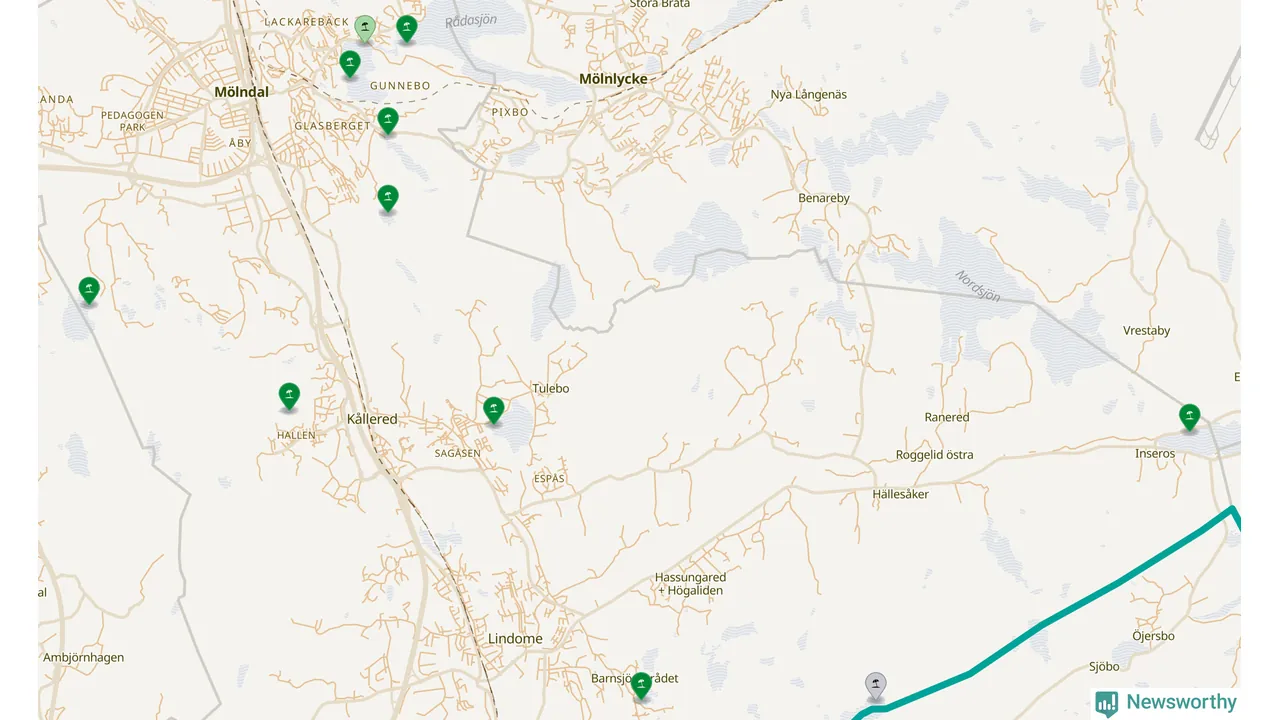
Task: Open the beach marker by Glasberget
Action: 388,121
